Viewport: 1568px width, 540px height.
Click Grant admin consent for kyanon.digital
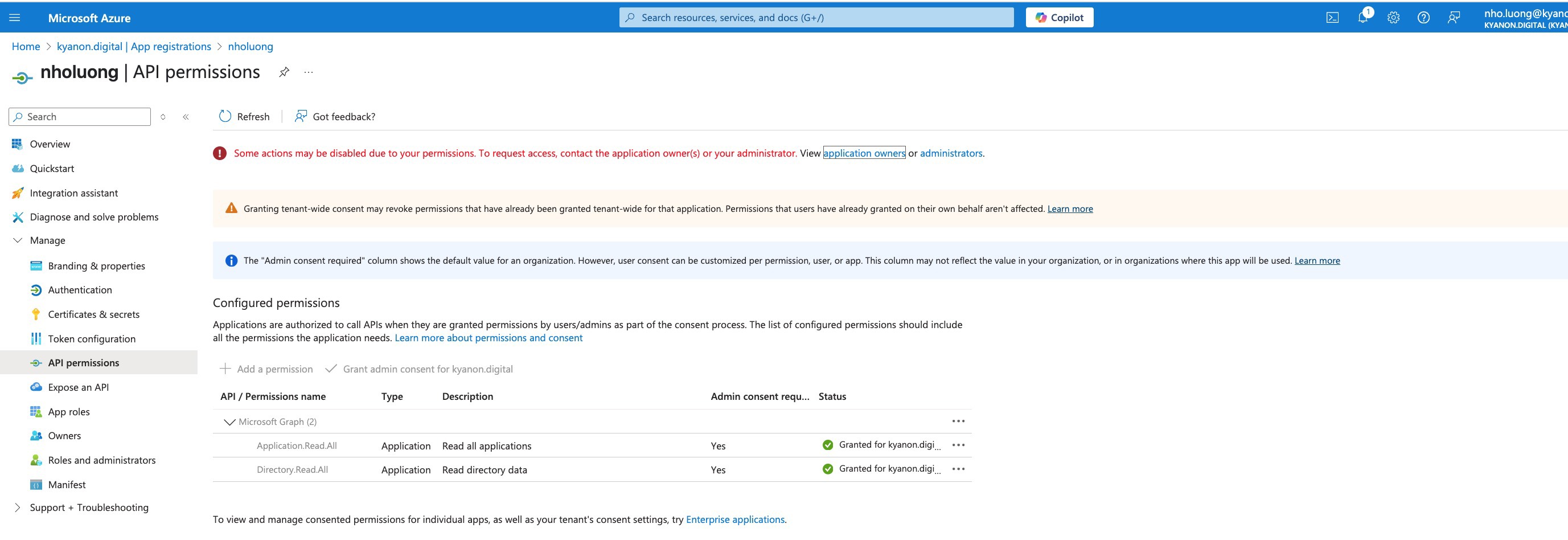pyautogui.click(x=419, y=369)
